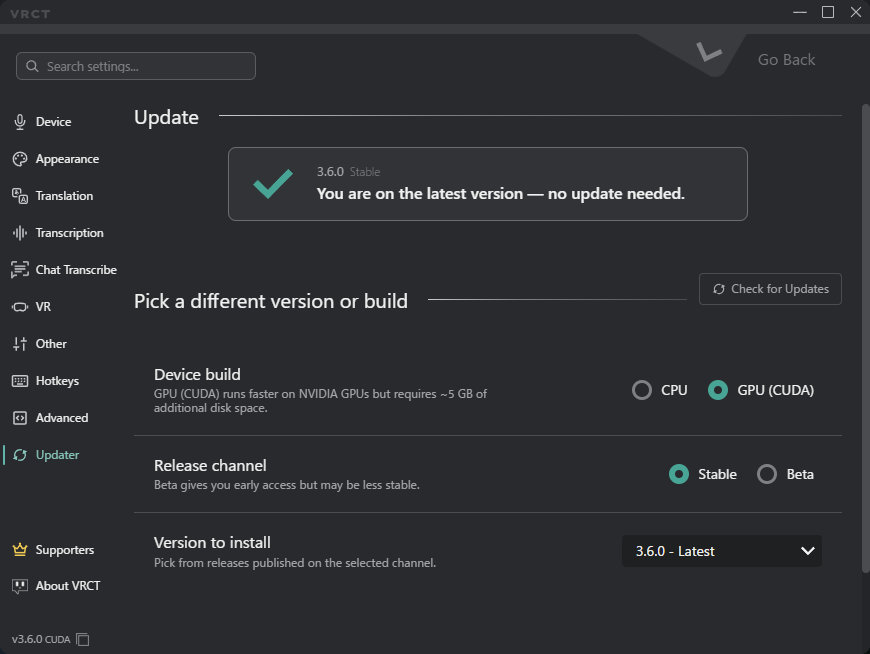Click the crown icon for Supporters
This screenshot has height=654, width=870.
point(20,550)
